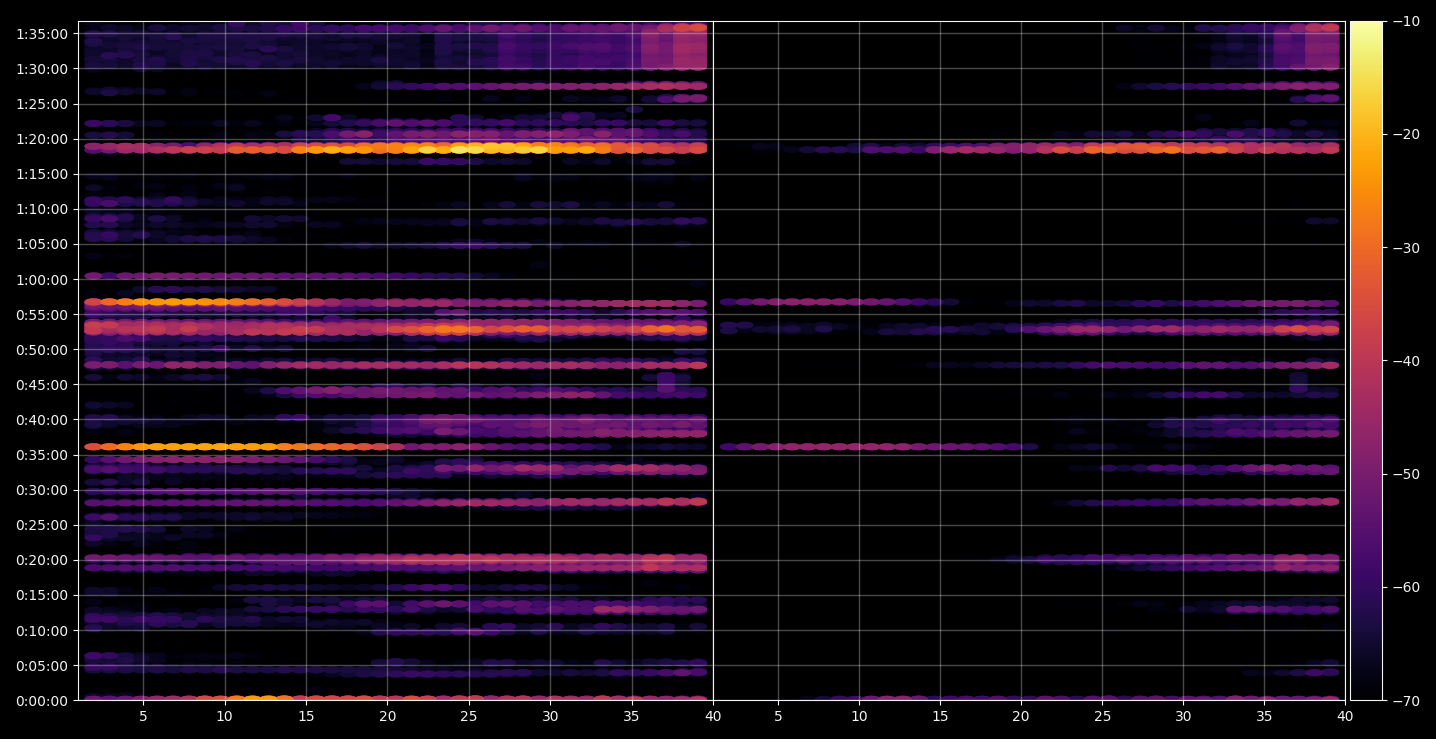Pick the 0:25:00 y-axis label
Viewport: 1436px width, 739px height.
point(42,525)
